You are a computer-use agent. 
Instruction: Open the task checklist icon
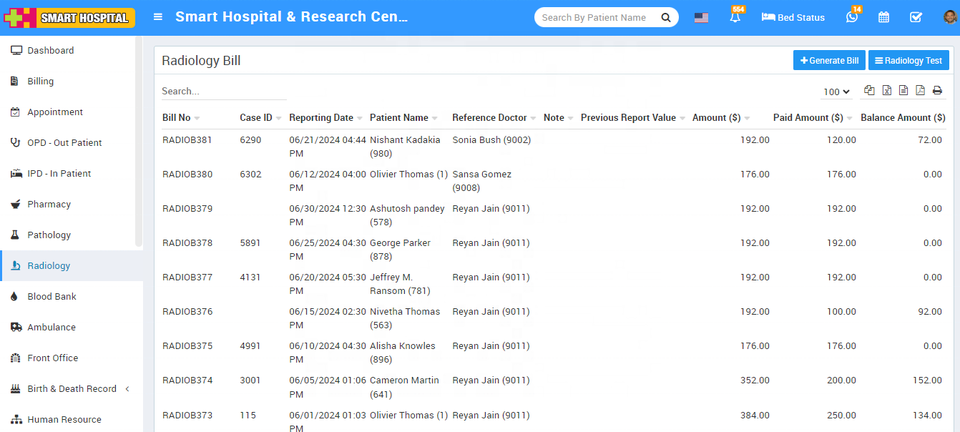tap(916, 18)
